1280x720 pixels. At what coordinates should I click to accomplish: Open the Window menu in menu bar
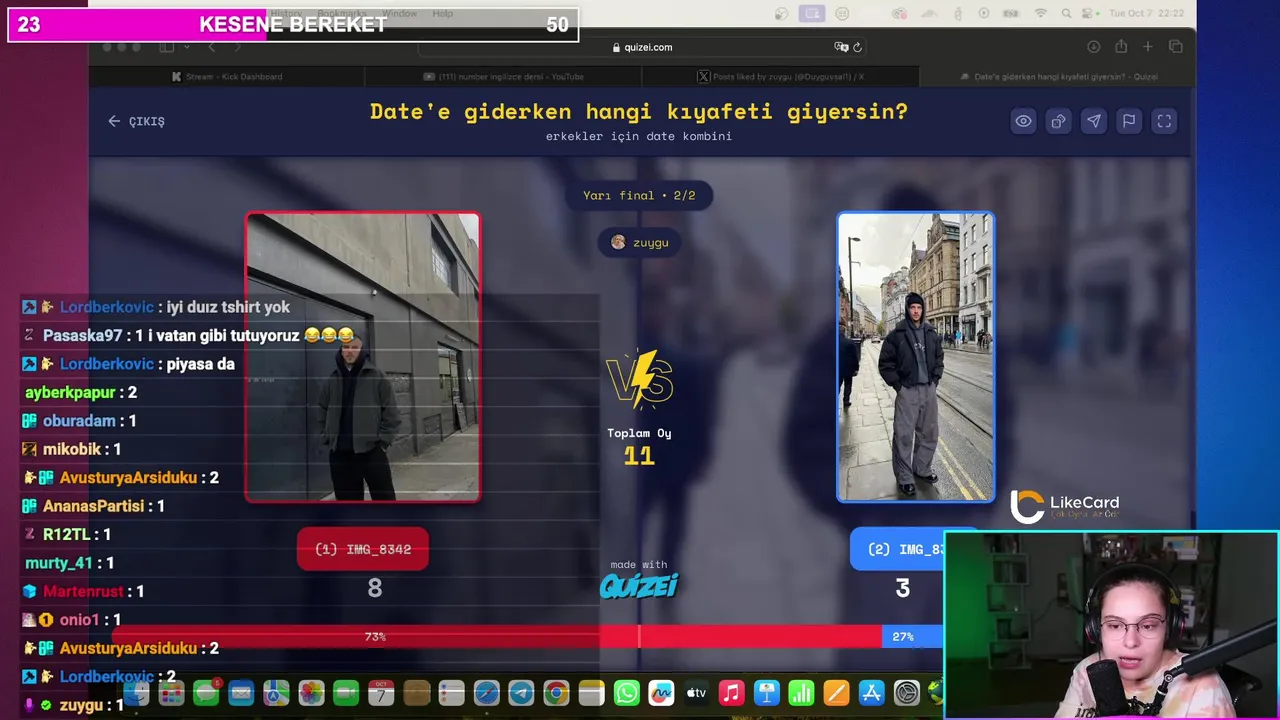(x=399, y=14)
